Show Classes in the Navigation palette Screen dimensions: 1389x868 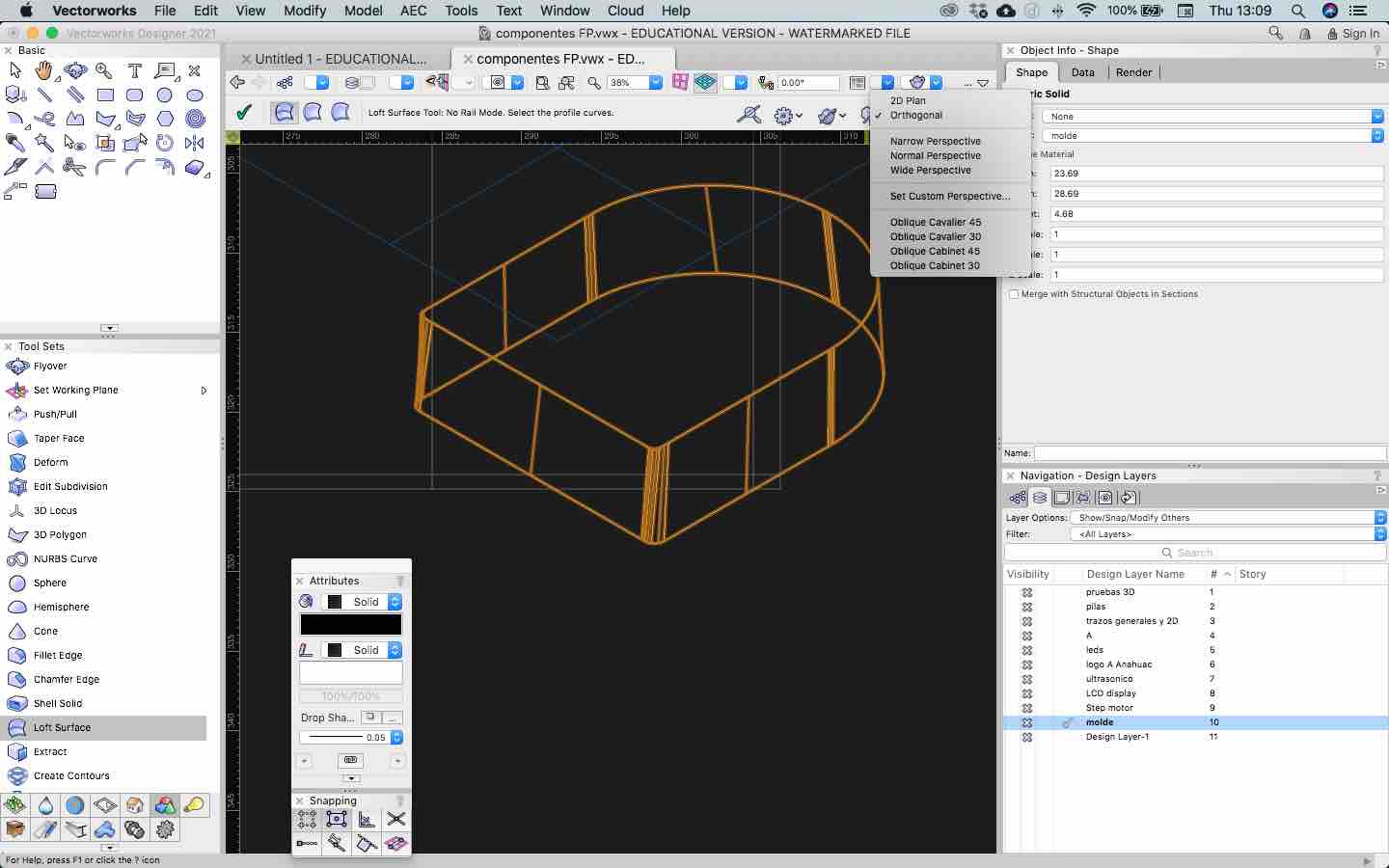click(1018, 498)
